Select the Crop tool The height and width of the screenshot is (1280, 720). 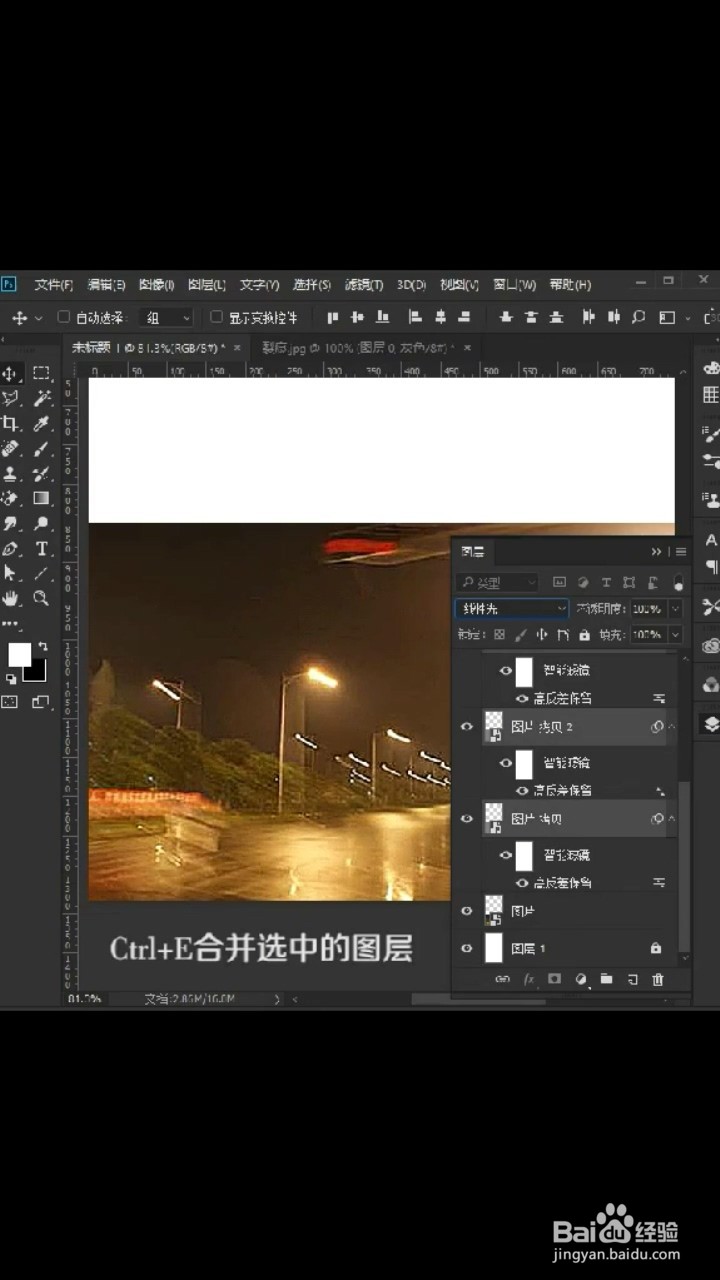click(x=11, y=423)
